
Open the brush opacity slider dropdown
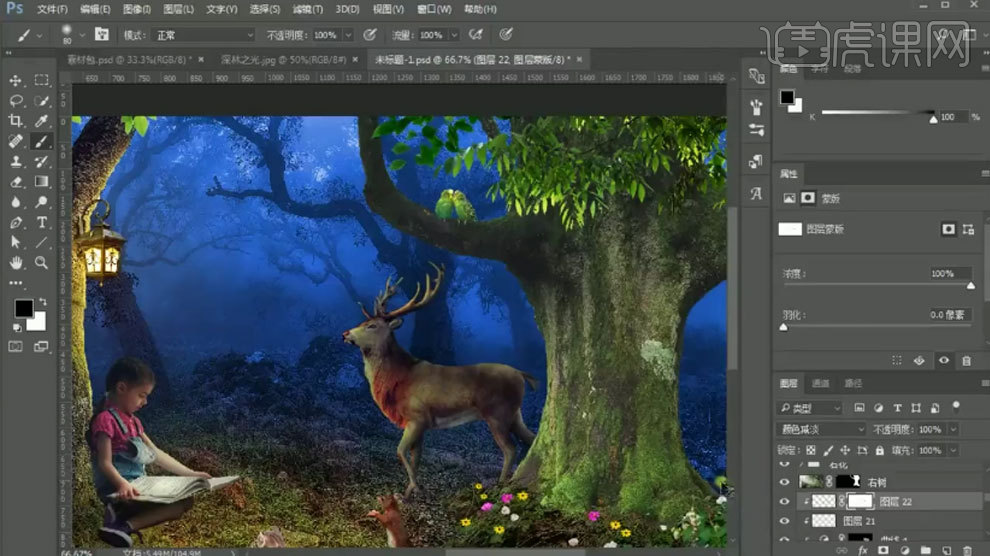tap(348, 35)
